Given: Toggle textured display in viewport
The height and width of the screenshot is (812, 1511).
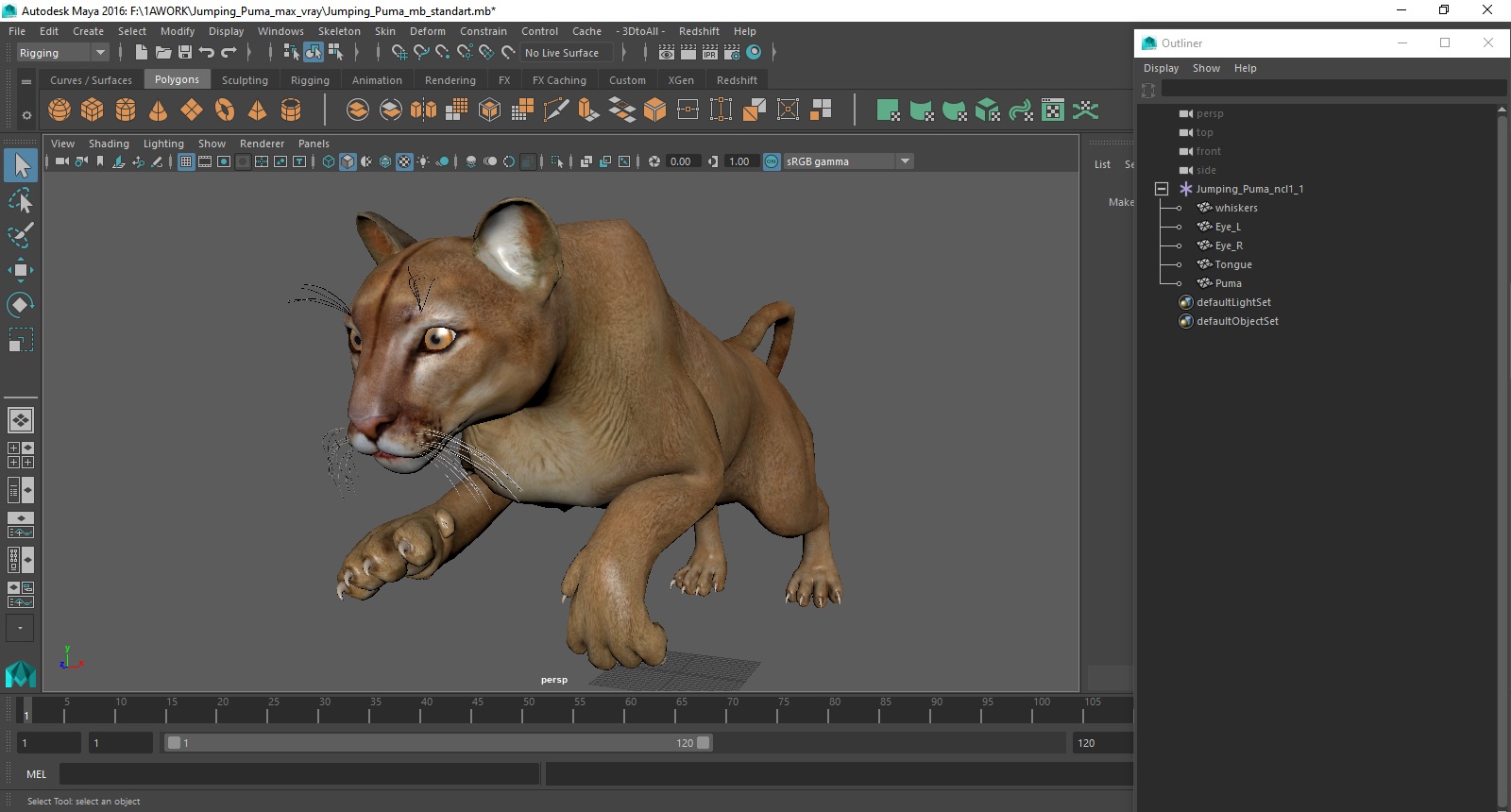Looking at the screenshot, I should (x=404, y=161).
